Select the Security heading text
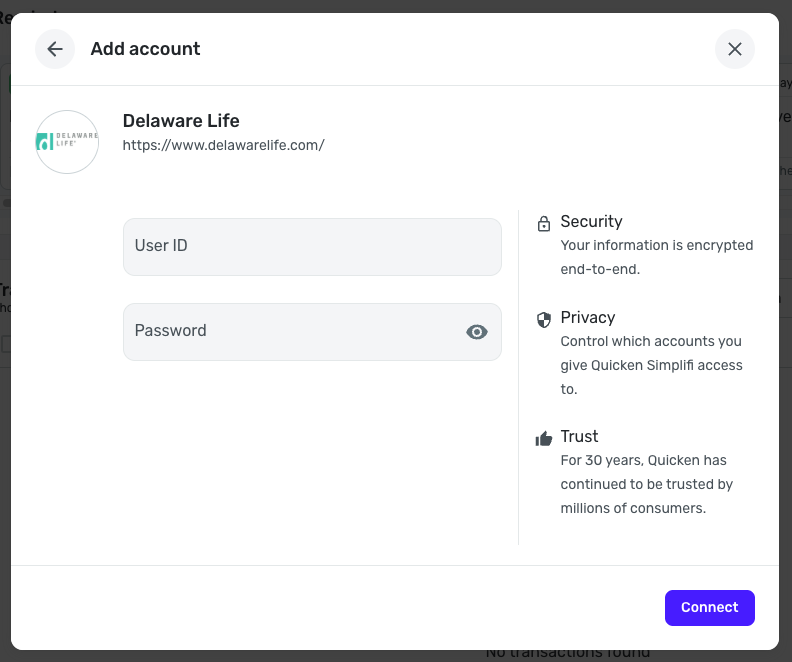 591,221
